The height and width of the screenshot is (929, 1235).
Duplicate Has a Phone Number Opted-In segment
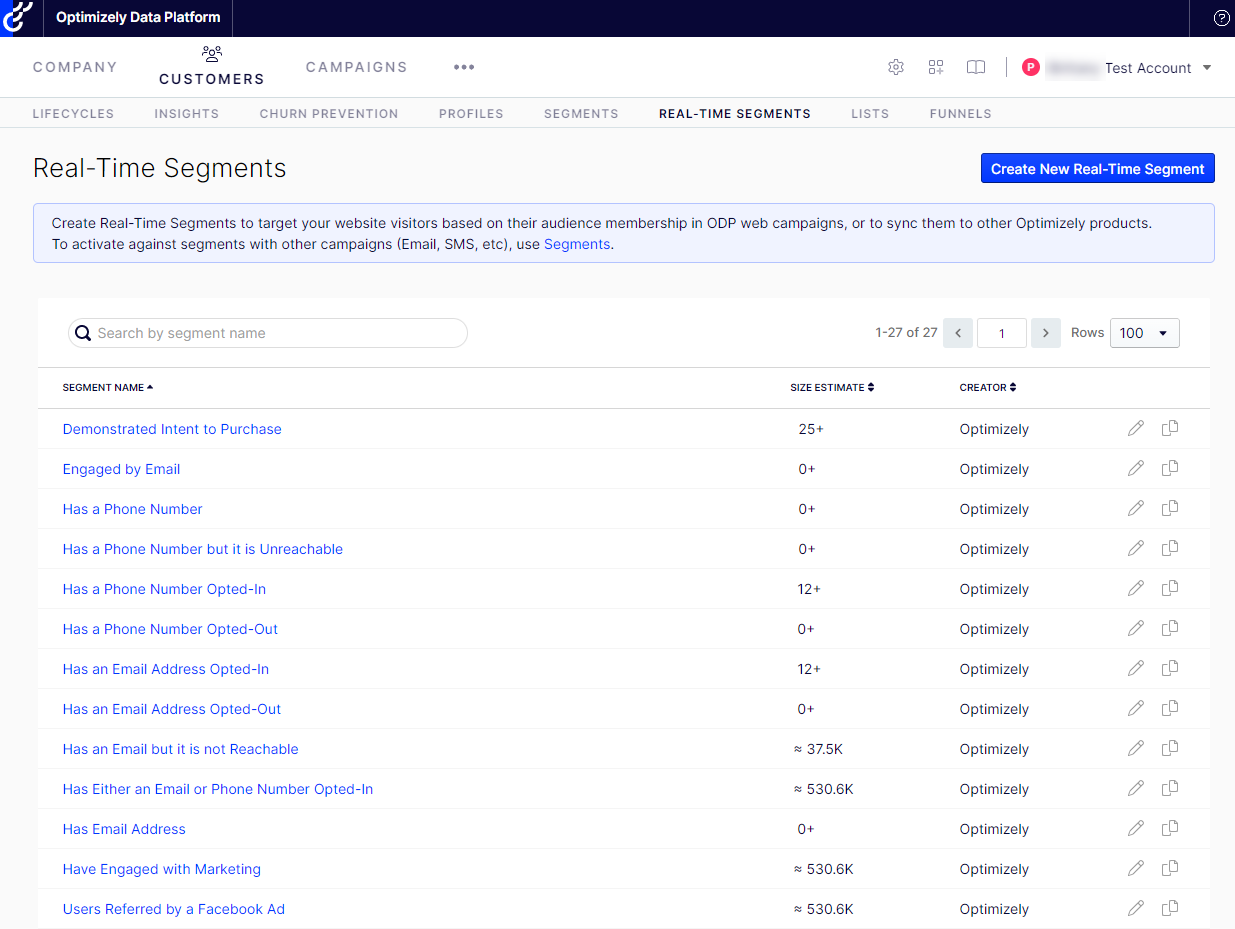1170,589
